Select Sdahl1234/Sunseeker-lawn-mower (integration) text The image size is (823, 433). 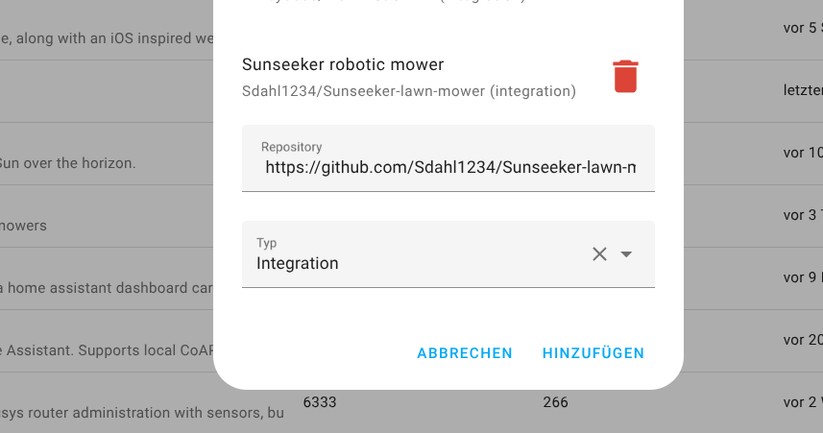click(409, 91)
